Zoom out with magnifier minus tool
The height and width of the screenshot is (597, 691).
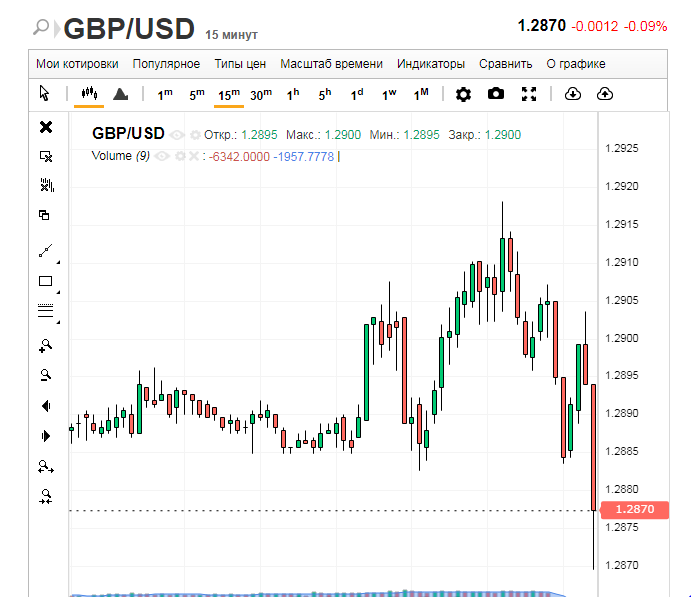click(45, 375)
